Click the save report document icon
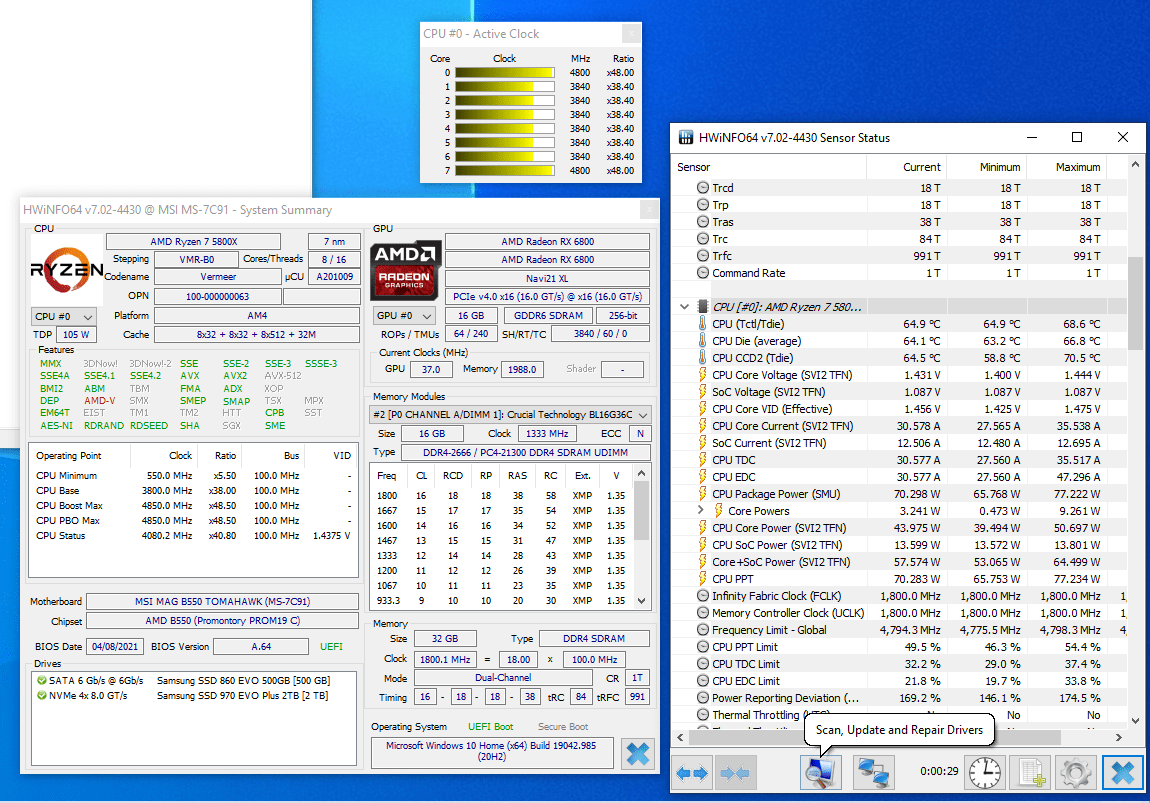This screenshot has width=1150, height=803. [1030, 773]
